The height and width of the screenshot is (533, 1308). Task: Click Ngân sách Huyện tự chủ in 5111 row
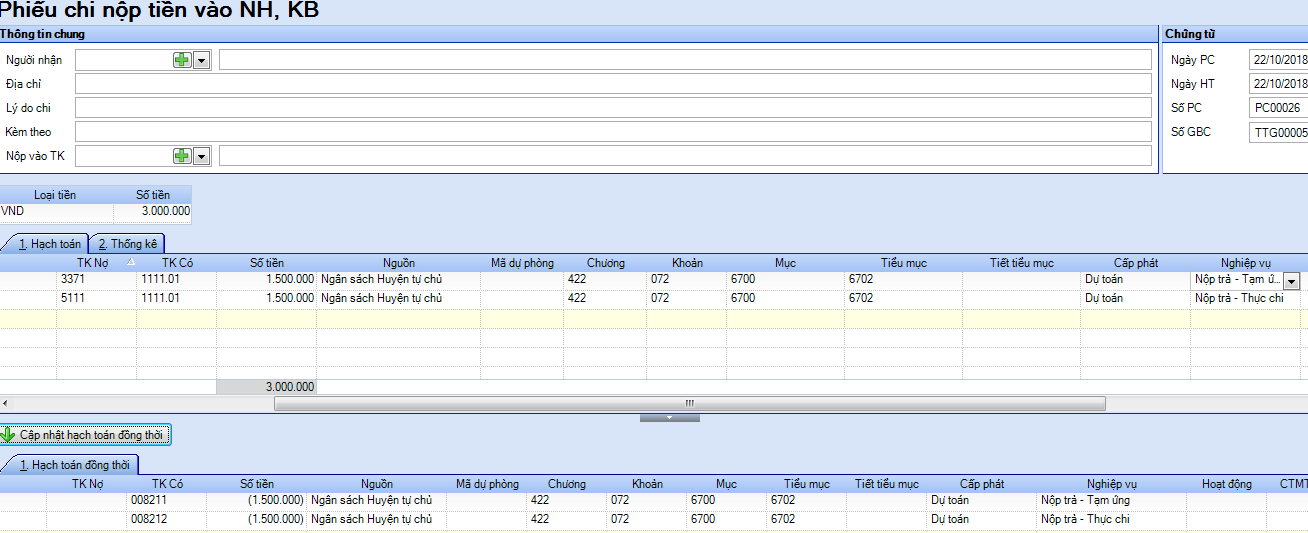398,299
